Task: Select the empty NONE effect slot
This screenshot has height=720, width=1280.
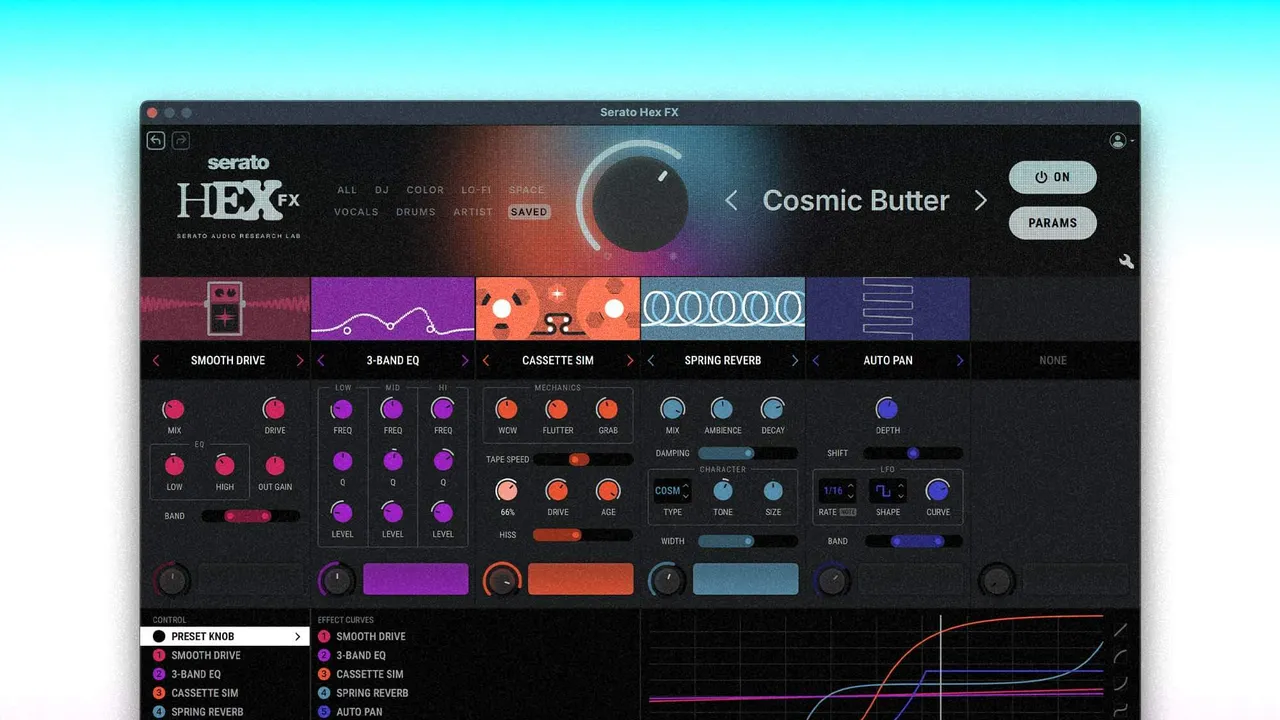Action: [x=1053, y=360]
